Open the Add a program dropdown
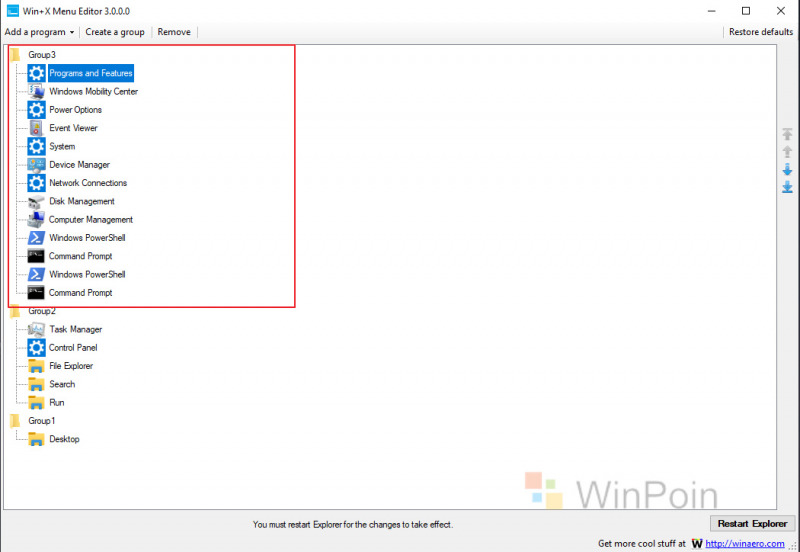The height and width of the screenshot is (552, 800). 39,32
